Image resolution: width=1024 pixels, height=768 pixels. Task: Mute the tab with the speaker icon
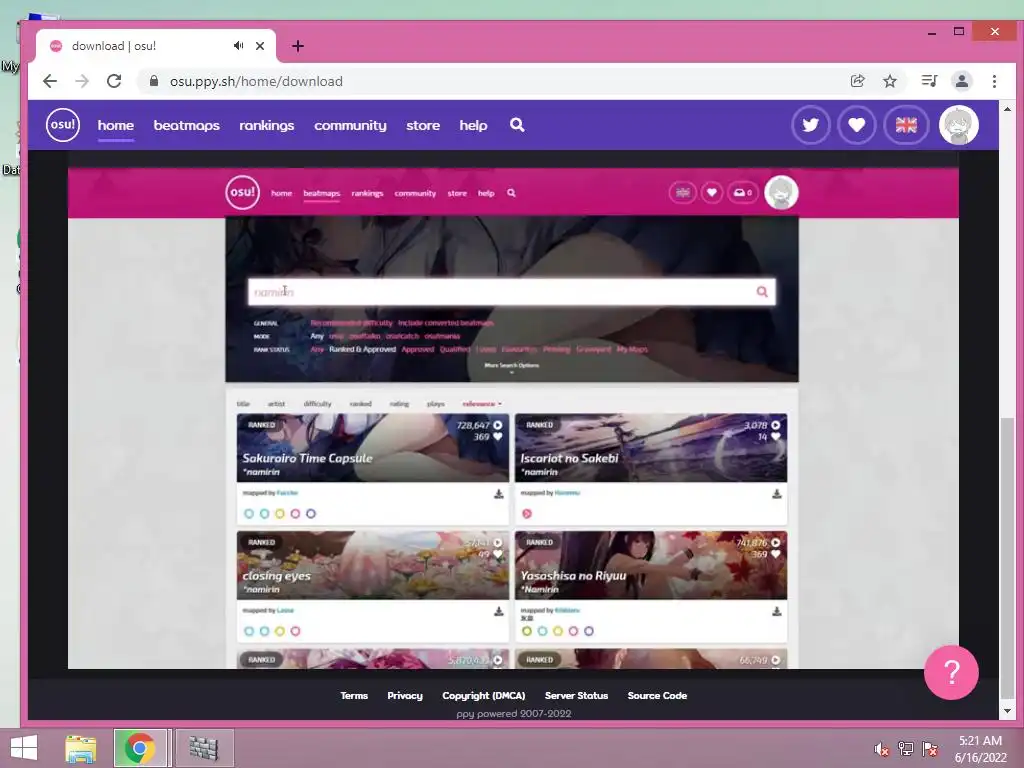[x=238, y=46]
